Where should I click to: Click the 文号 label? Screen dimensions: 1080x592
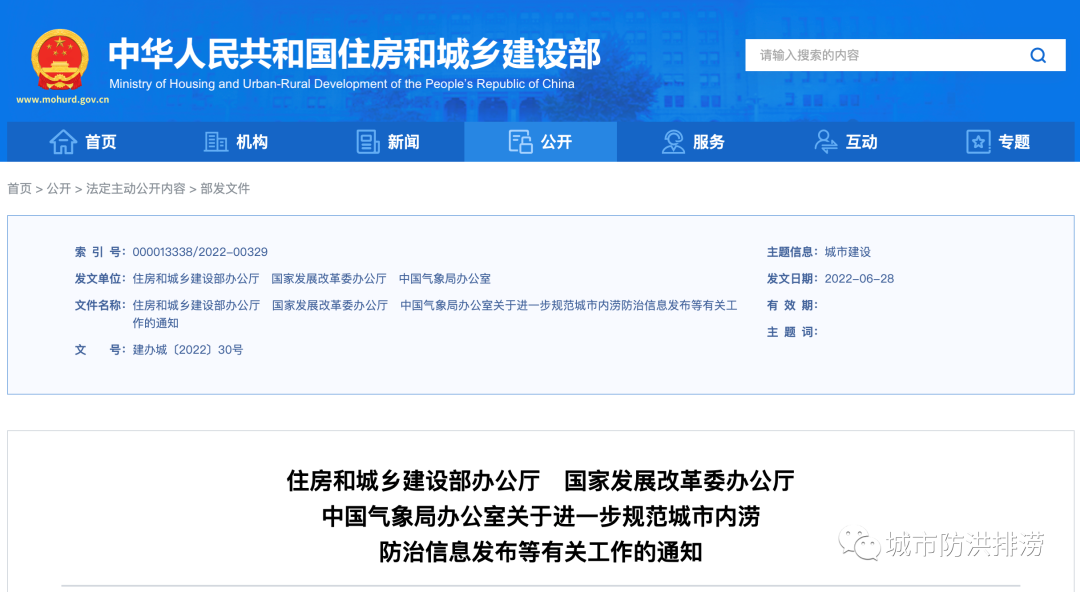pyautogui.click(x=100, y=350)
